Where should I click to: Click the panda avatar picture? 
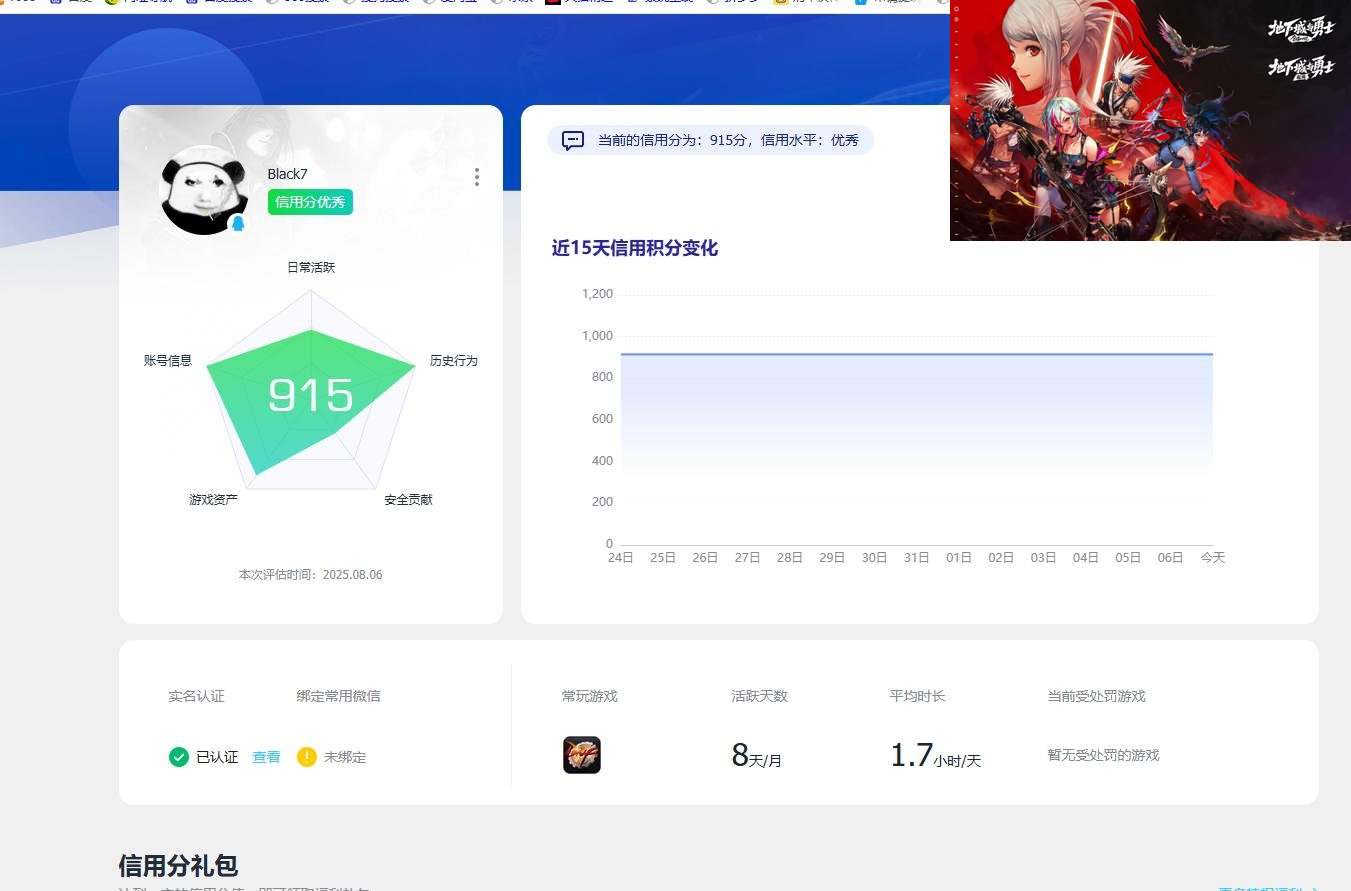coord(203,190)
